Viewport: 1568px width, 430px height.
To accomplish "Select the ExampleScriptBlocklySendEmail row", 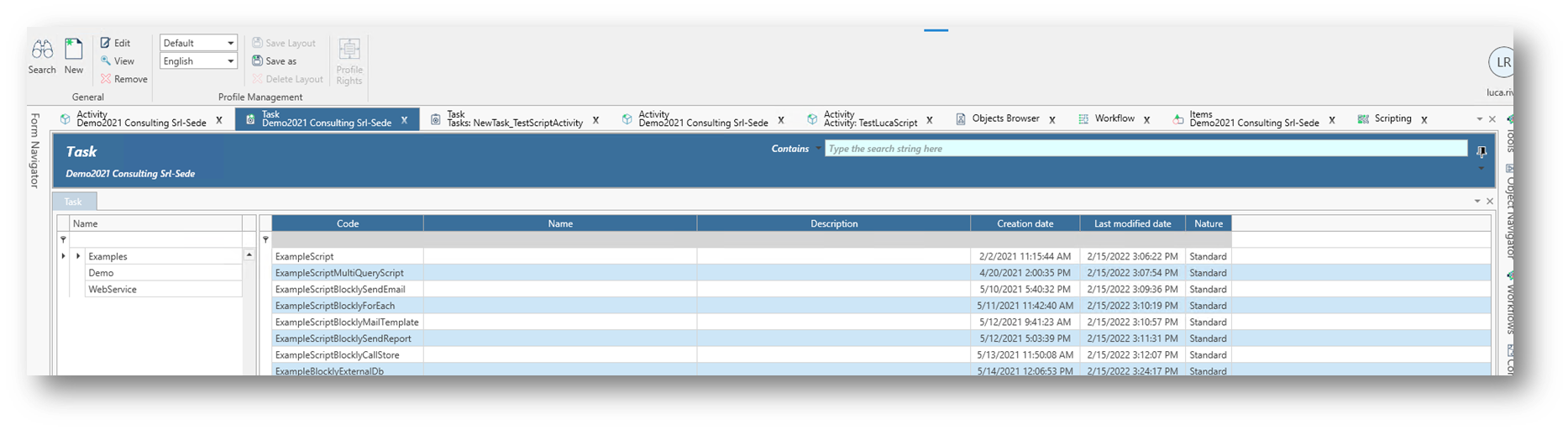I will [340, 289].
